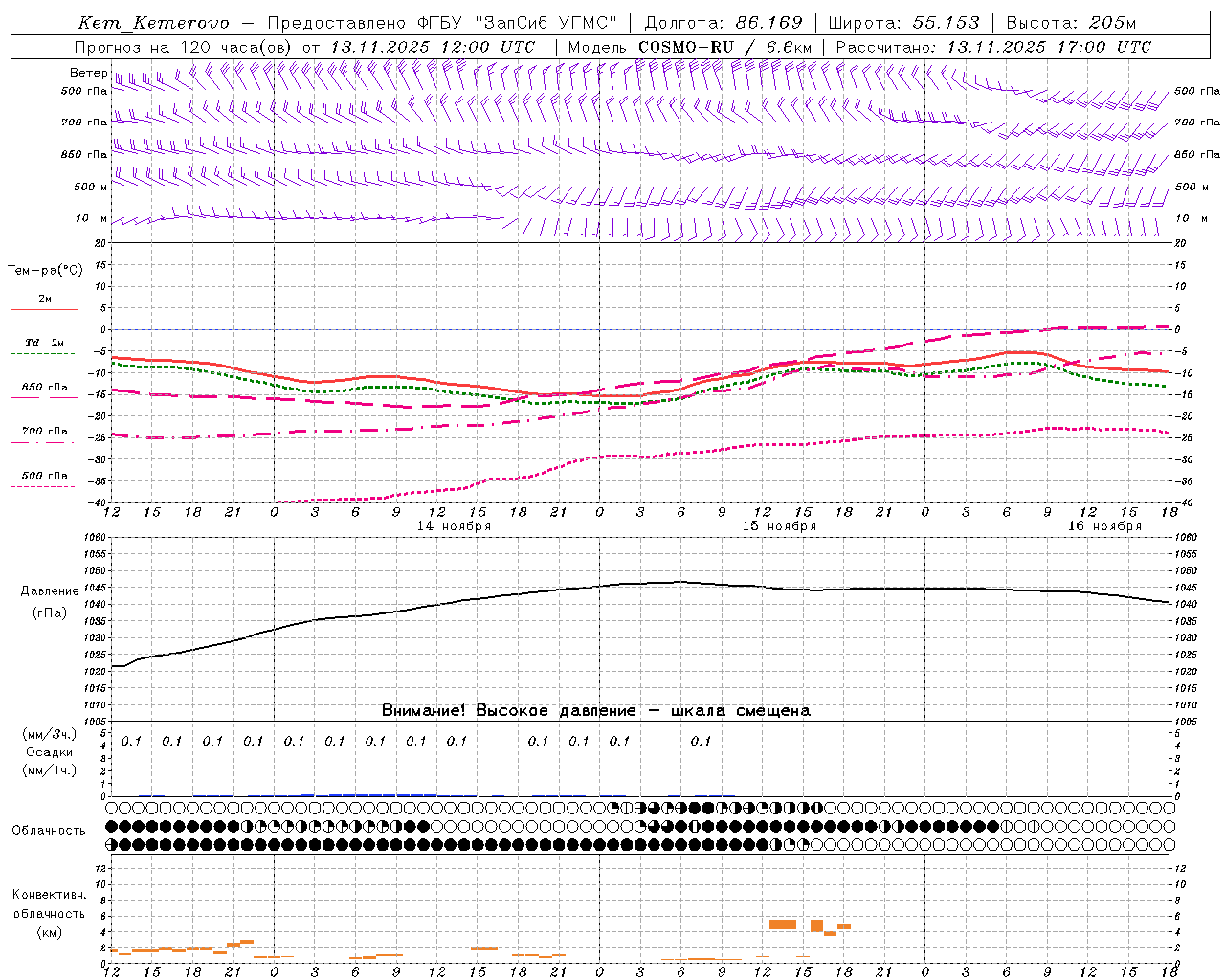Click the Широта: 55.153 value
The width and height of the screenshot is (1225, 980).
pyautogui.click(x=903, y=23)
